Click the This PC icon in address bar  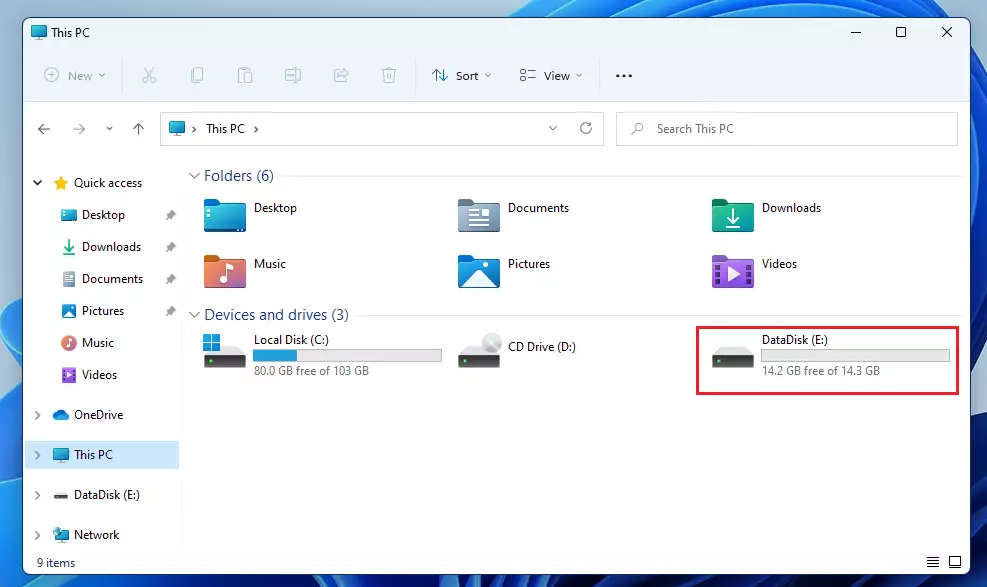click(x=177, y=128)
